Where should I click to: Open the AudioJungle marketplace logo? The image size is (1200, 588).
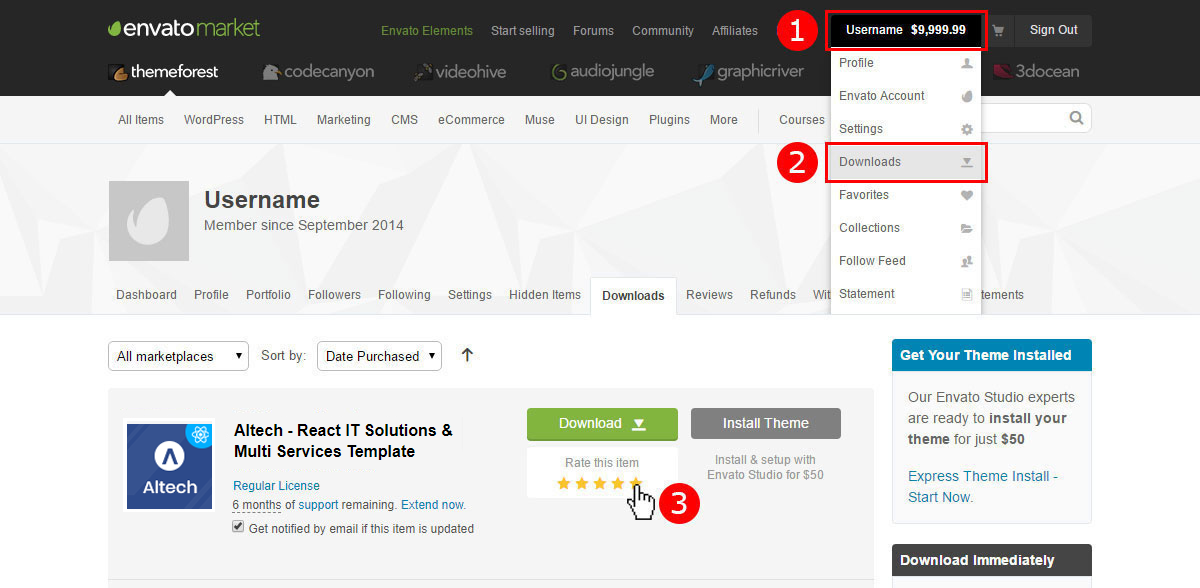coord(602,72)
